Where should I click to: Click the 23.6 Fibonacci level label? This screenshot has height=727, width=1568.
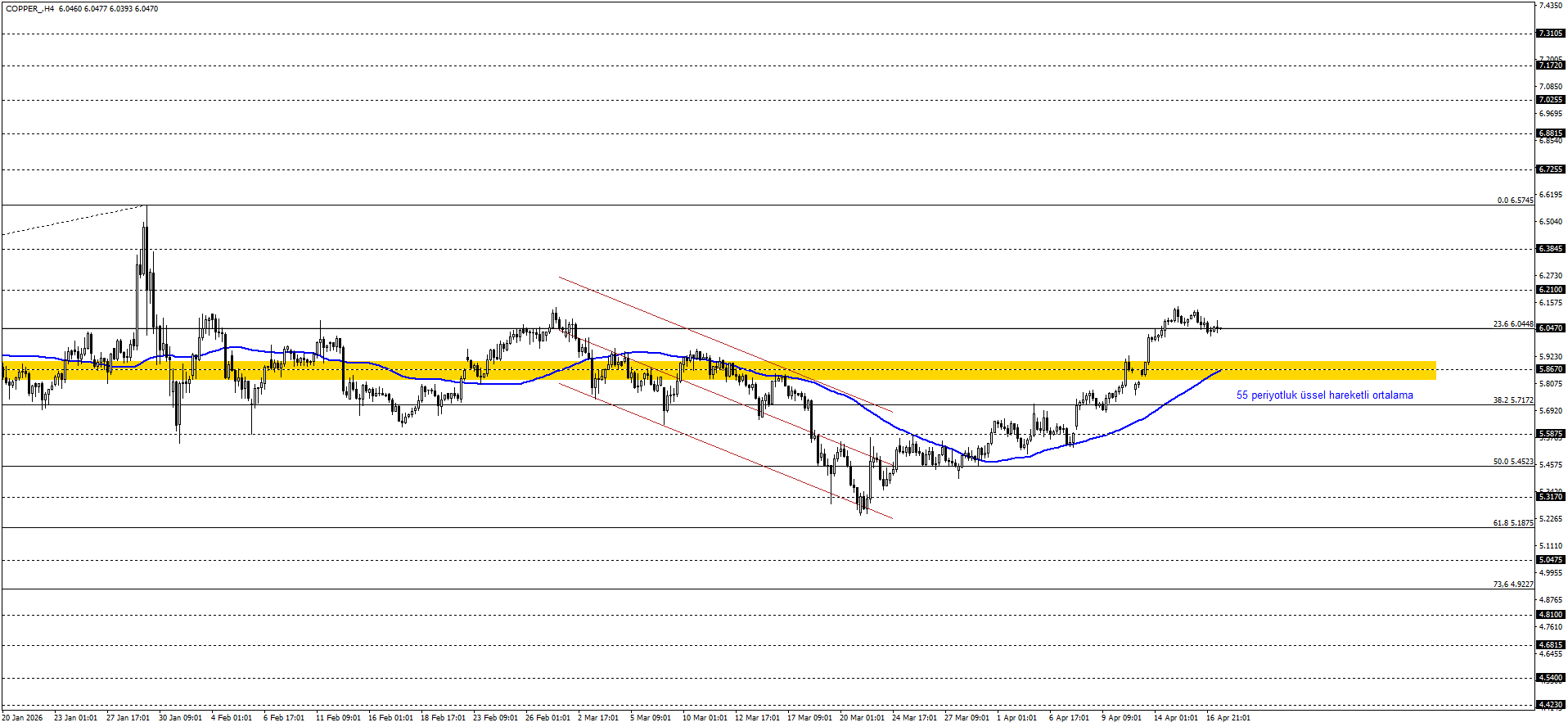(1512, 324)
